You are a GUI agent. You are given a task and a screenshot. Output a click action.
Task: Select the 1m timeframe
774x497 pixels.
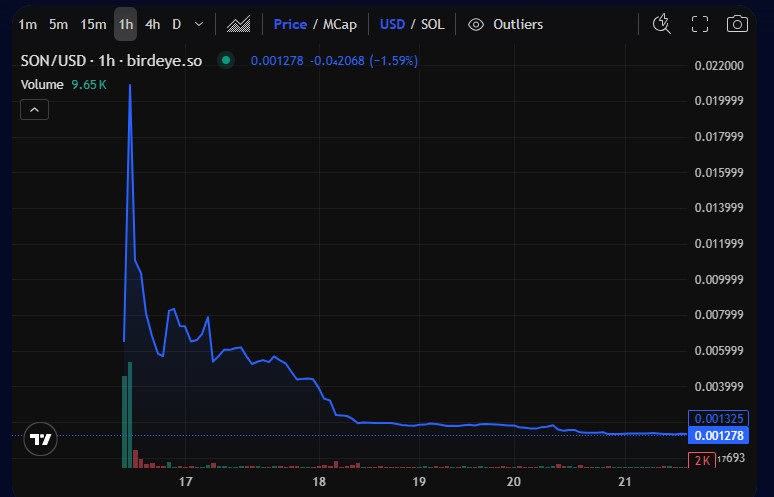pyautogui.click(x=28, y=24)
